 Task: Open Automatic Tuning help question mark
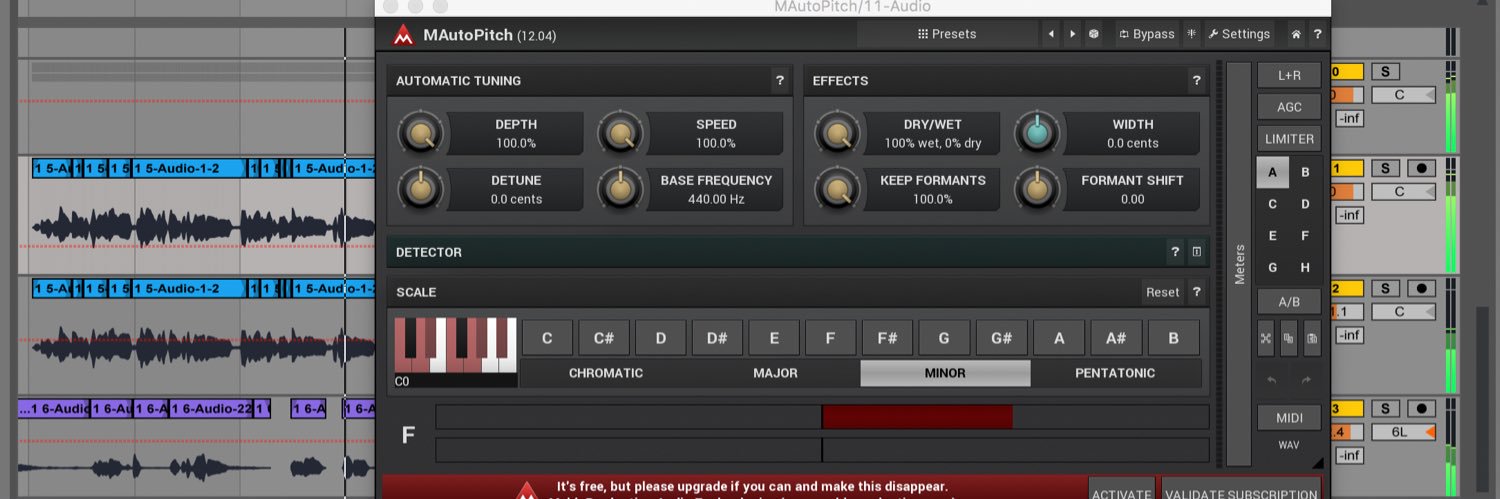[x=779, y=81]
